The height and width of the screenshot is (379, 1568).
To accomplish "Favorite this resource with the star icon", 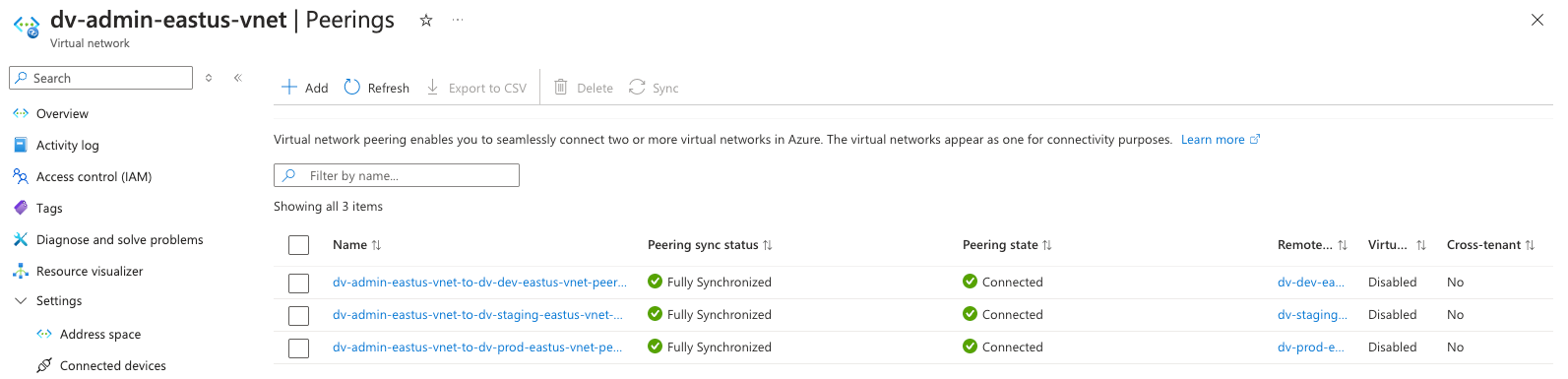I will (x=426, y=20).
